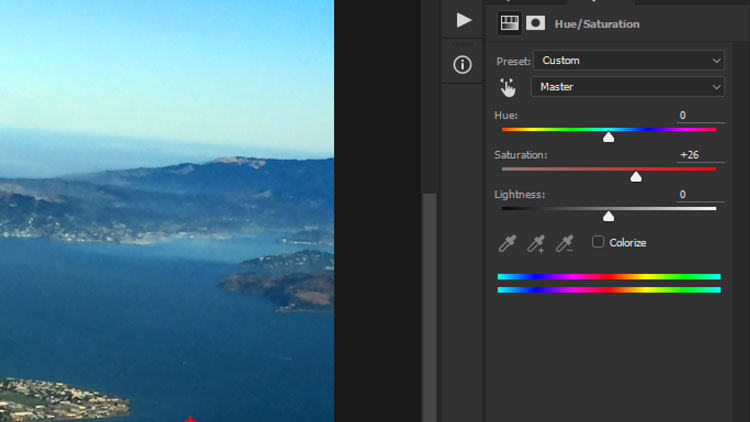Click the lower color range bar

coord(609,289)
